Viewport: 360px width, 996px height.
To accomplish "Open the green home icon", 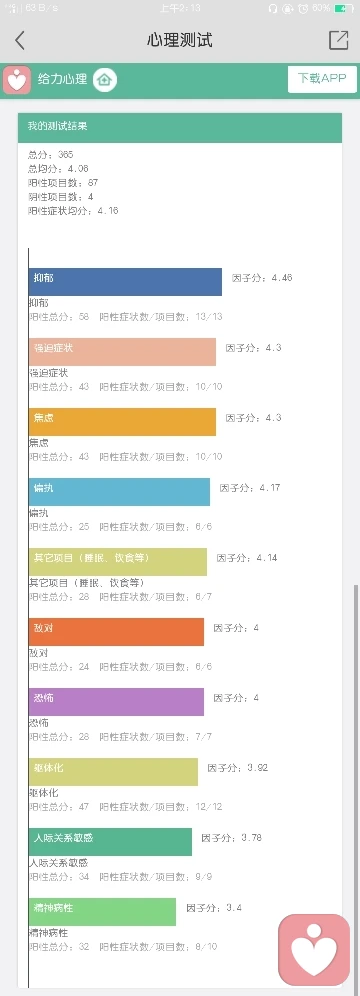I will pos(105,80).
